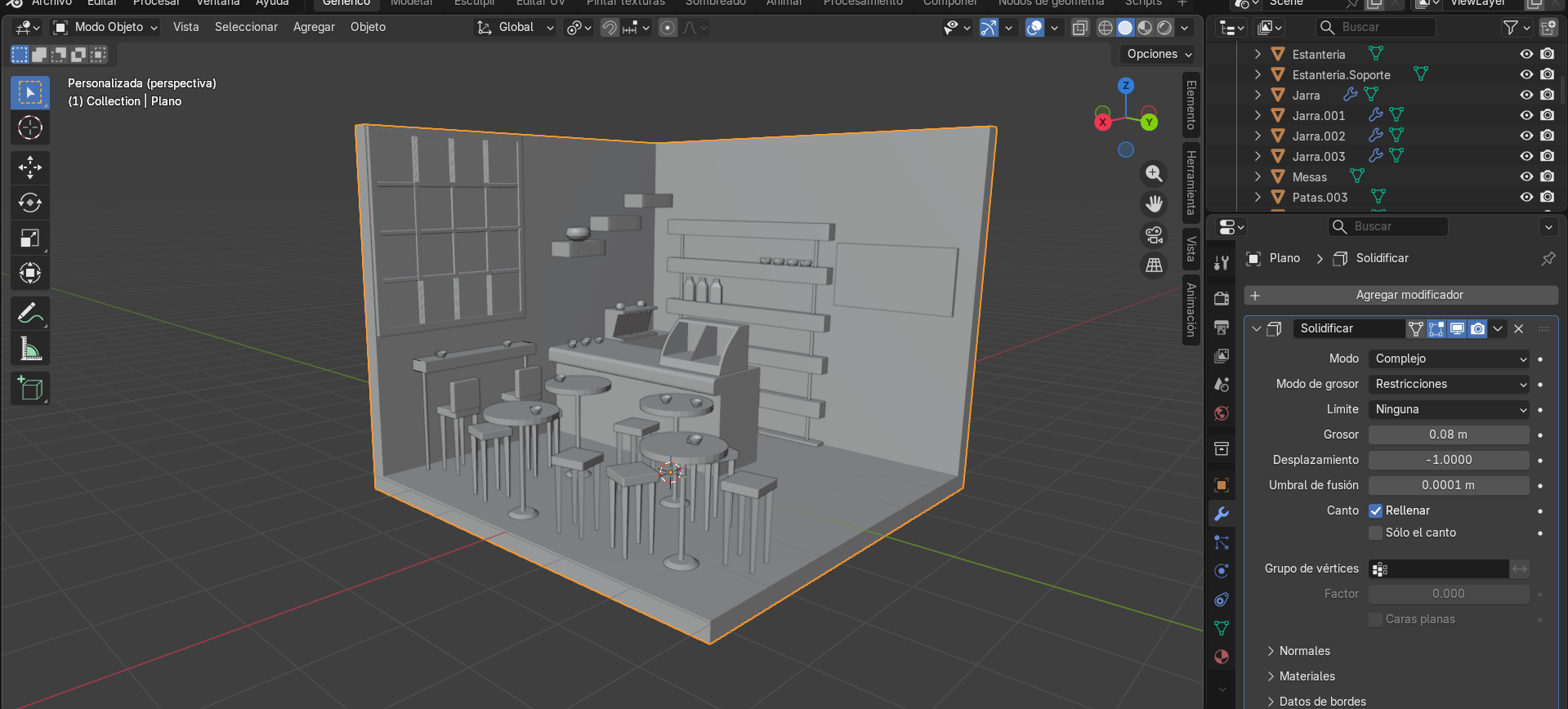
Task: Click the properties Buscar search field
Action: 1389,226
